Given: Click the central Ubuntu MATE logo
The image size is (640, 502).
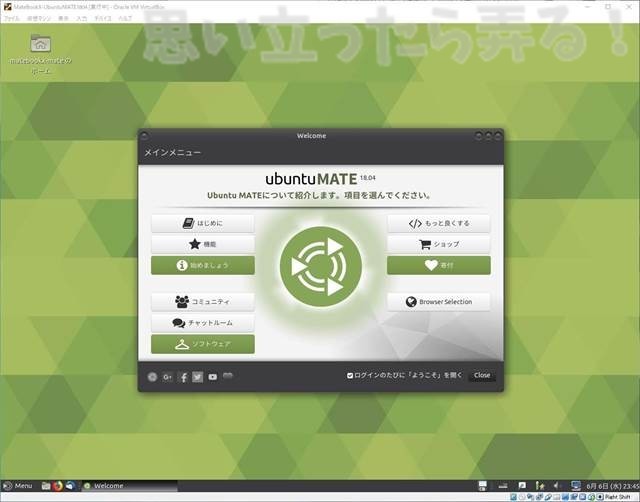Looking at the screenshot, I should [x=321, y=267].
